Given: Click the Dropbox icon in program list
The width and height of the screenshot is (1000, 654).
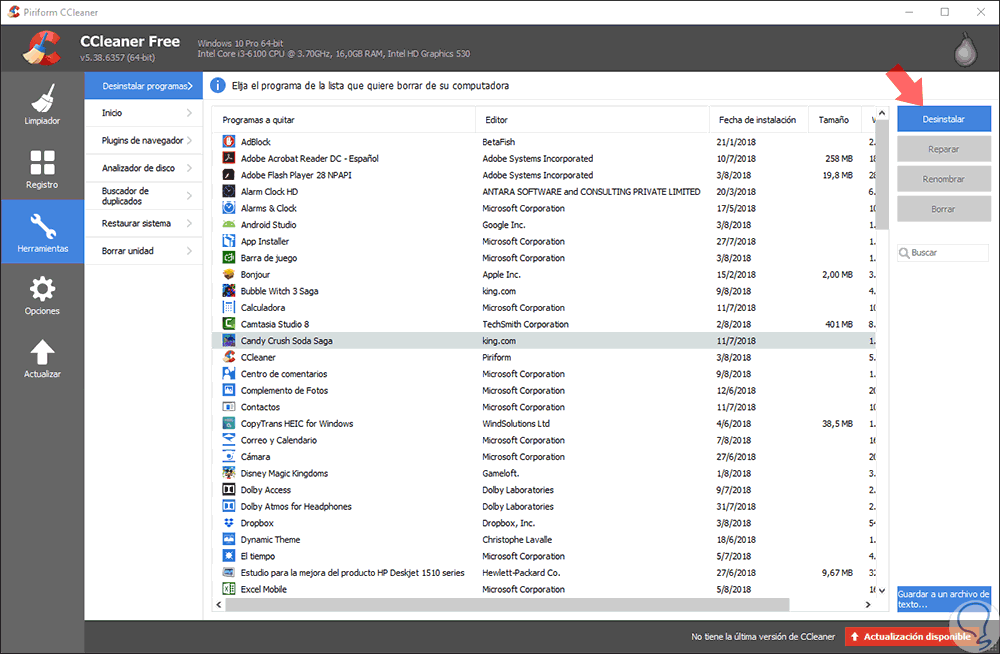Looking at the screenshot, I should click(229, 523).
